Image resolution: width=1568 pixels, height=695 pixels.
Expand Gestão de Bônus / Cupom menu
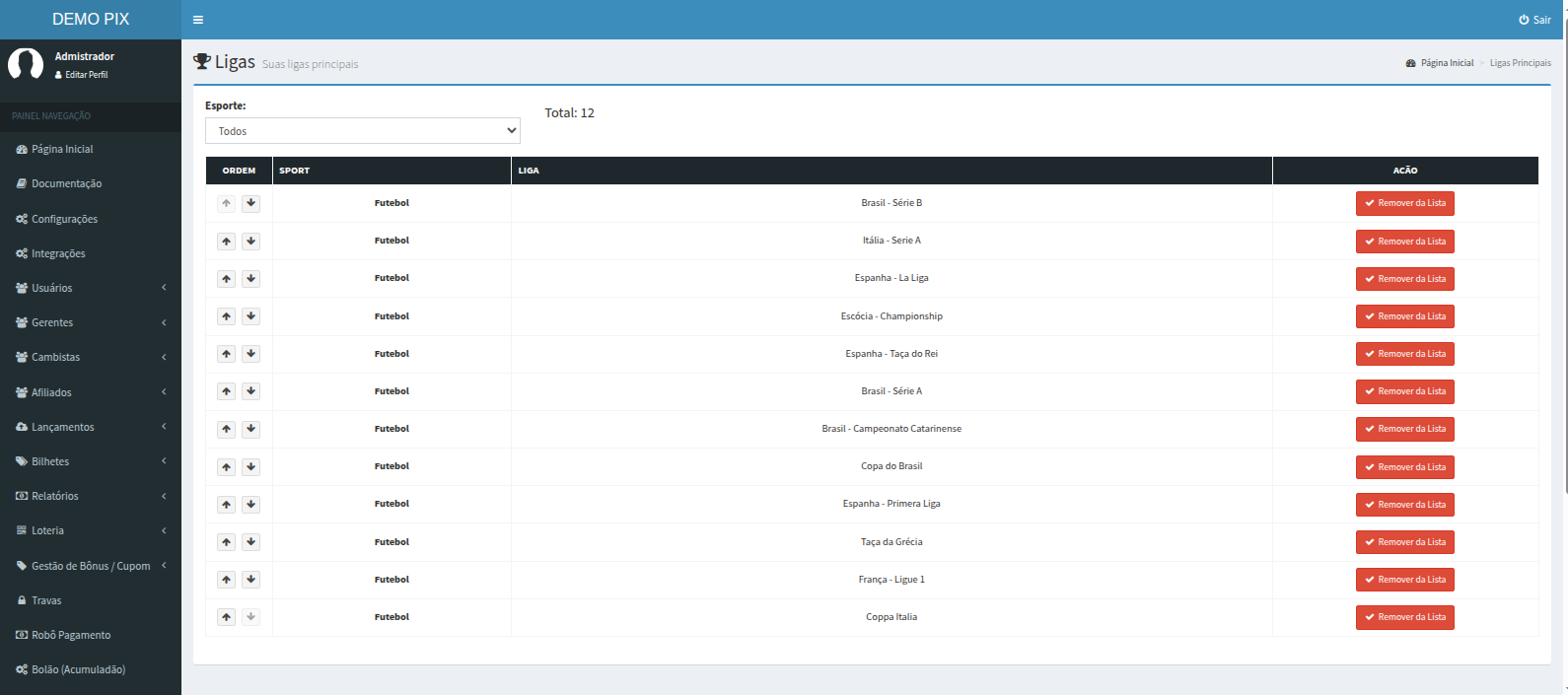(91, 566)
